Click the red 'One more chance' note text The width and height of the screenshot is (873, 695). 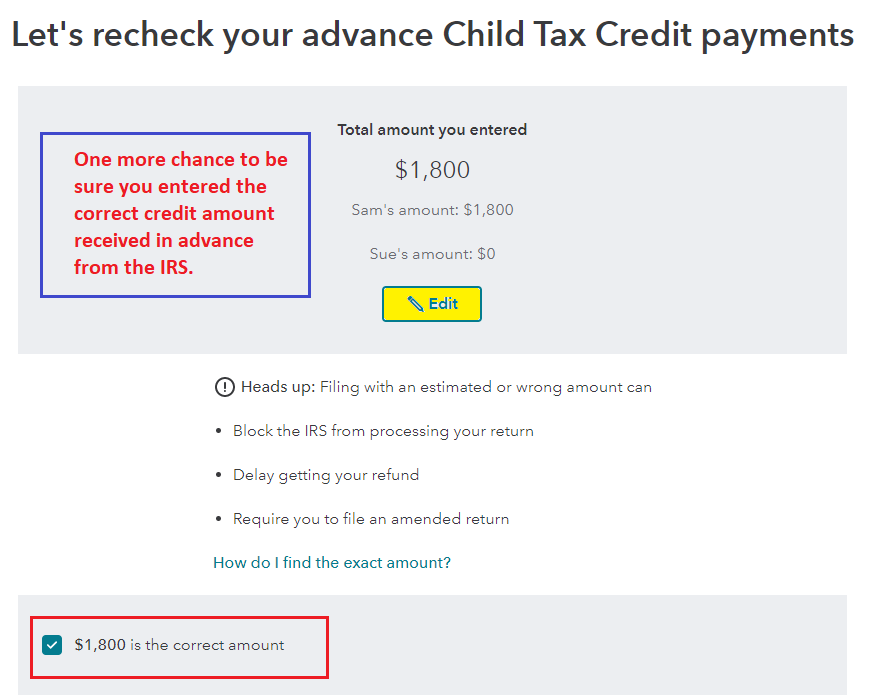[180, 213]
